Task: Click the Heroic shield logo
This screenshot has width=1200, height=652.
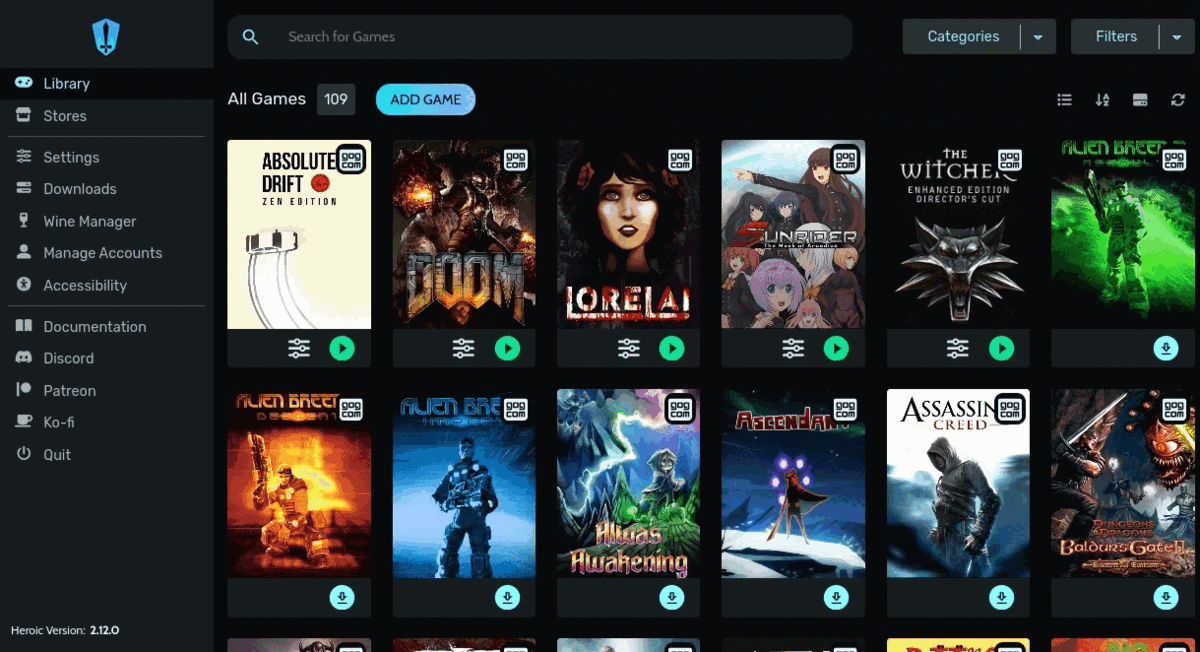Action: click(x=106, y=35)
